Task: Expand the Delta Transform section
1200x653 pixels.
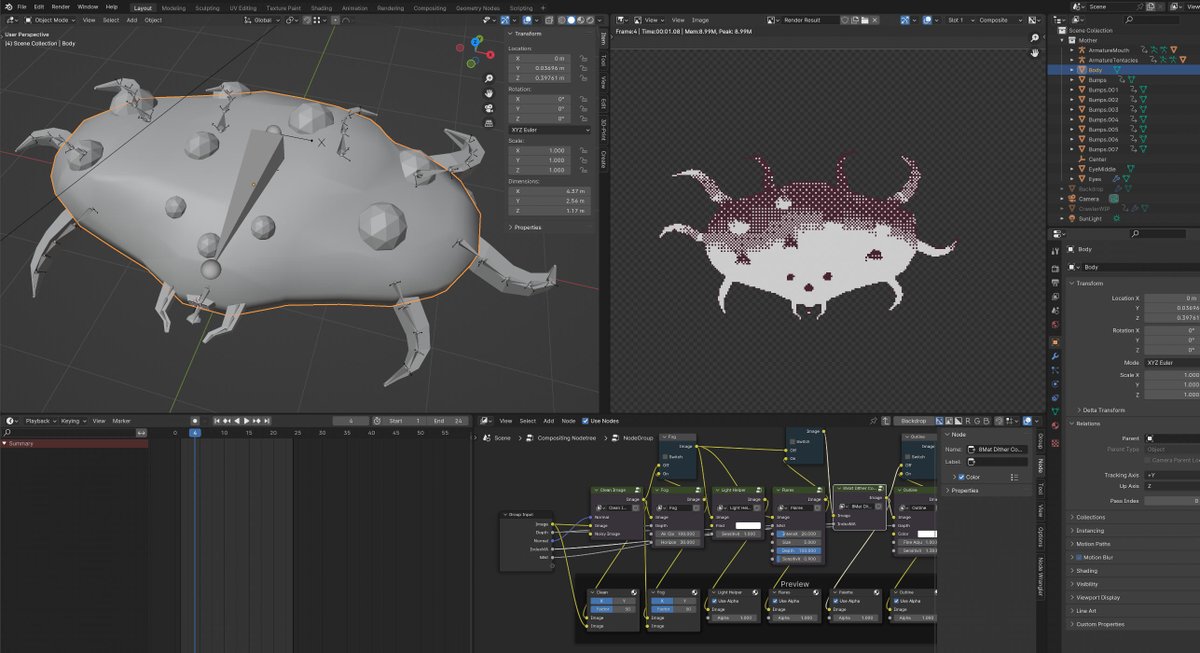Action: [1103, 410]
